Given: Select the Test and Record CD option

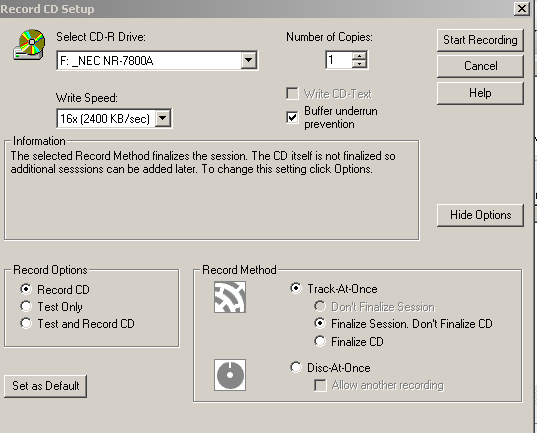Looking at the screenshot, I should [x=26, y=323].
